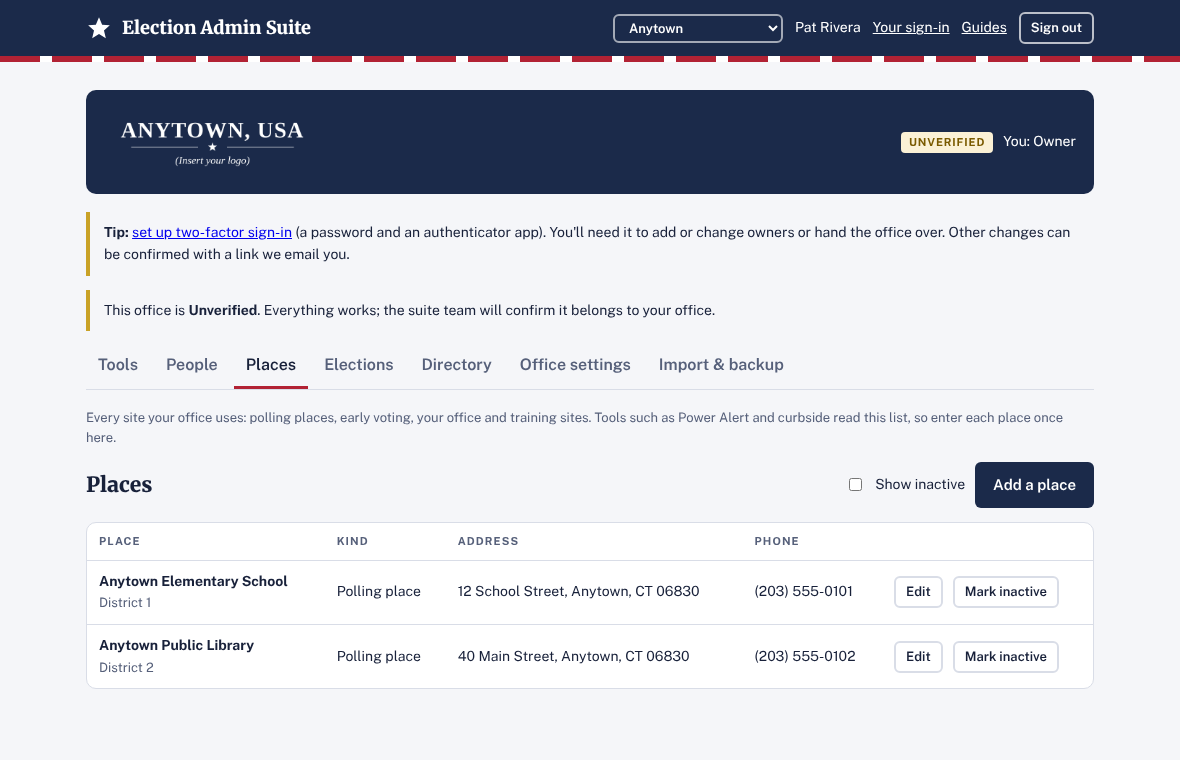Click the District 1 label
Screen dimensions: 1180x760
click(126, 603)
